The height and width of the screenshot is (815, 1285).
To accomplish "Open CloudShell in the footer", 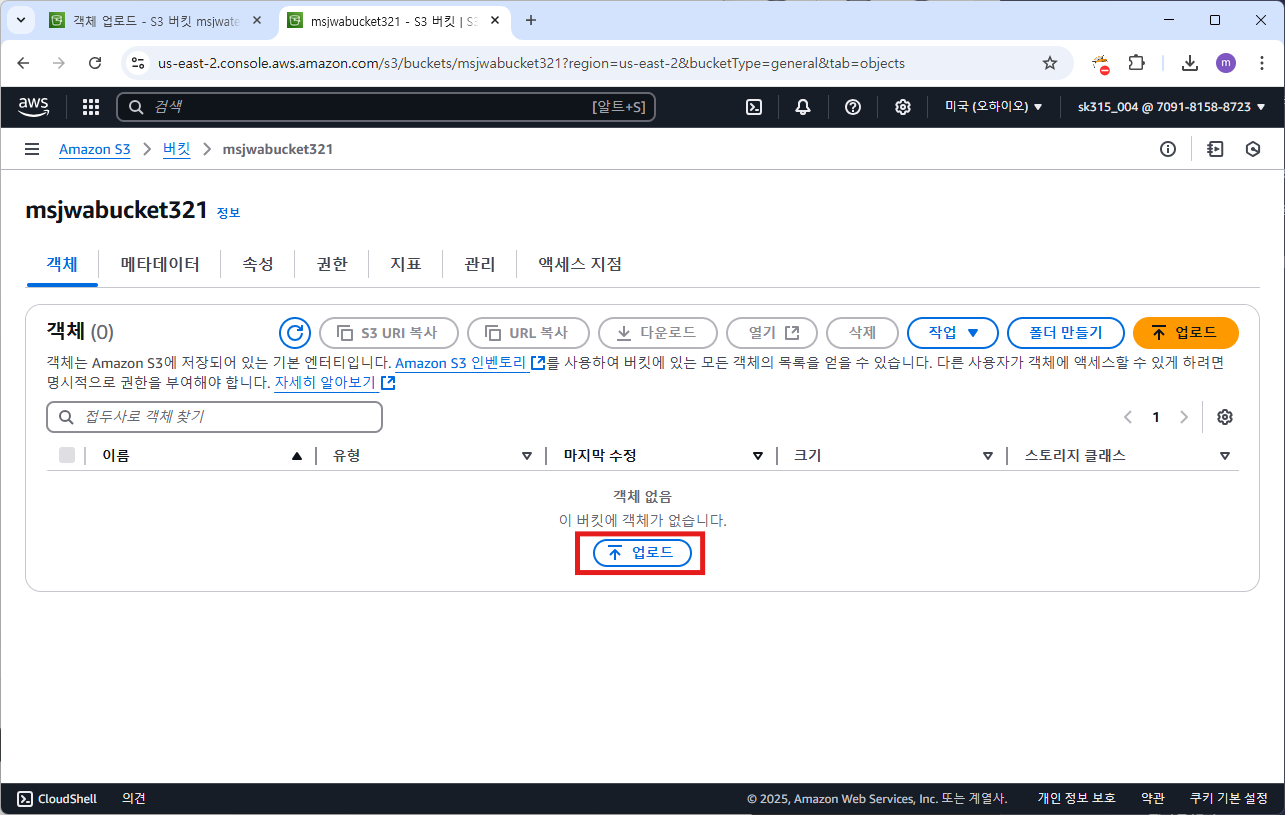I will tap(57, 799).
